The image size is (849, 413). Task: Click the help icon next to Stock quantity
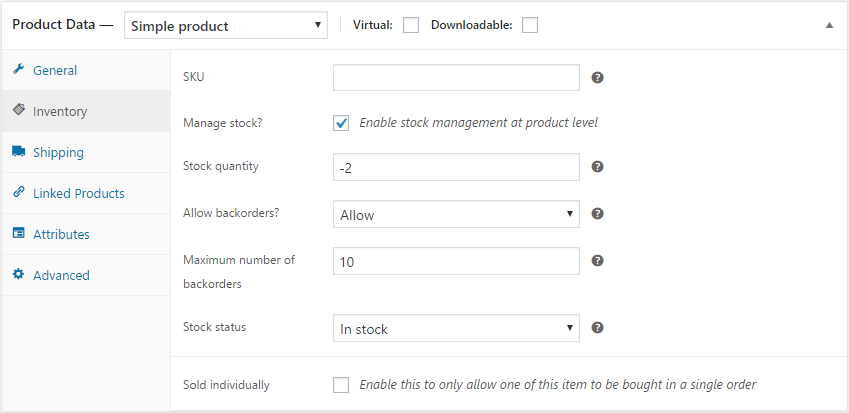(598, 167)
